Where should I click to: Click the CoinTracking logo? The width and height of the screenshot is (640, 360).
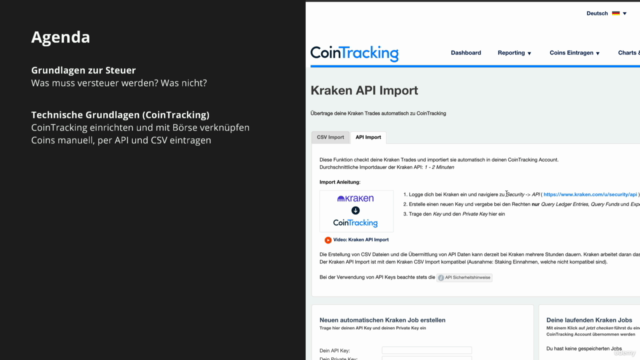[x=354, y=53]
